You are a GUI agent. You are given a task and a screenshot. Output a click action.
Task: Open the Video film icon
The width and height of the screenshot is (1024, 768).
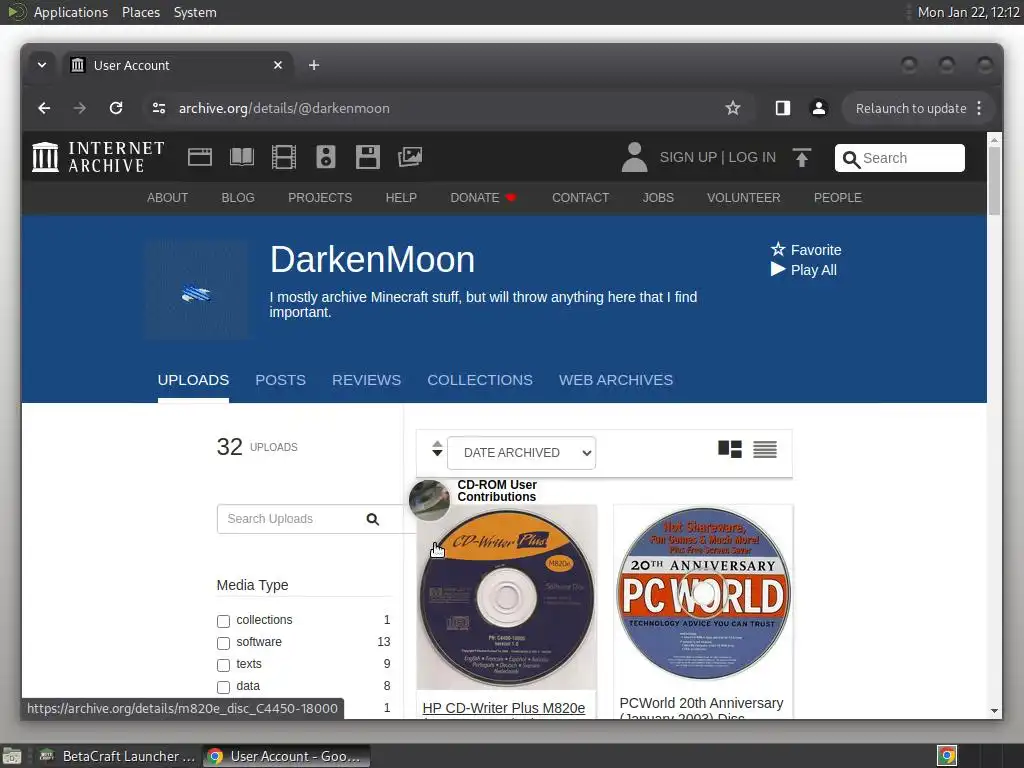tap(283, 157)
